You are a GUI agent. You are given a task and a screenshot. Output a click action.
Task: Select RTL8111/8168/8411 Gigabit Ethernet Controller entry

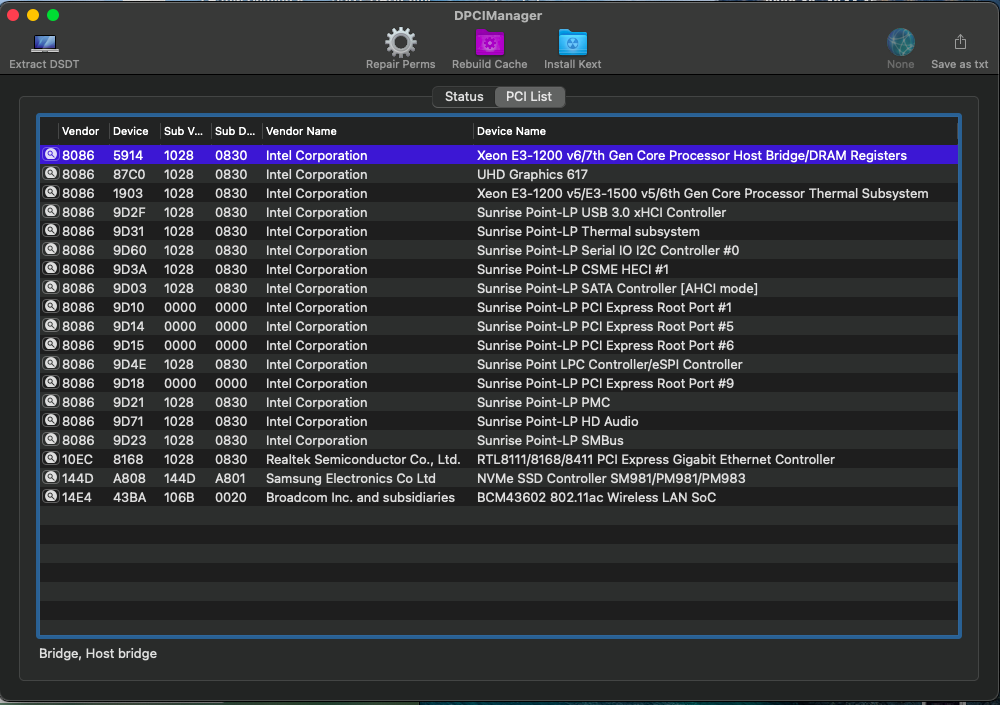(656, 459)
